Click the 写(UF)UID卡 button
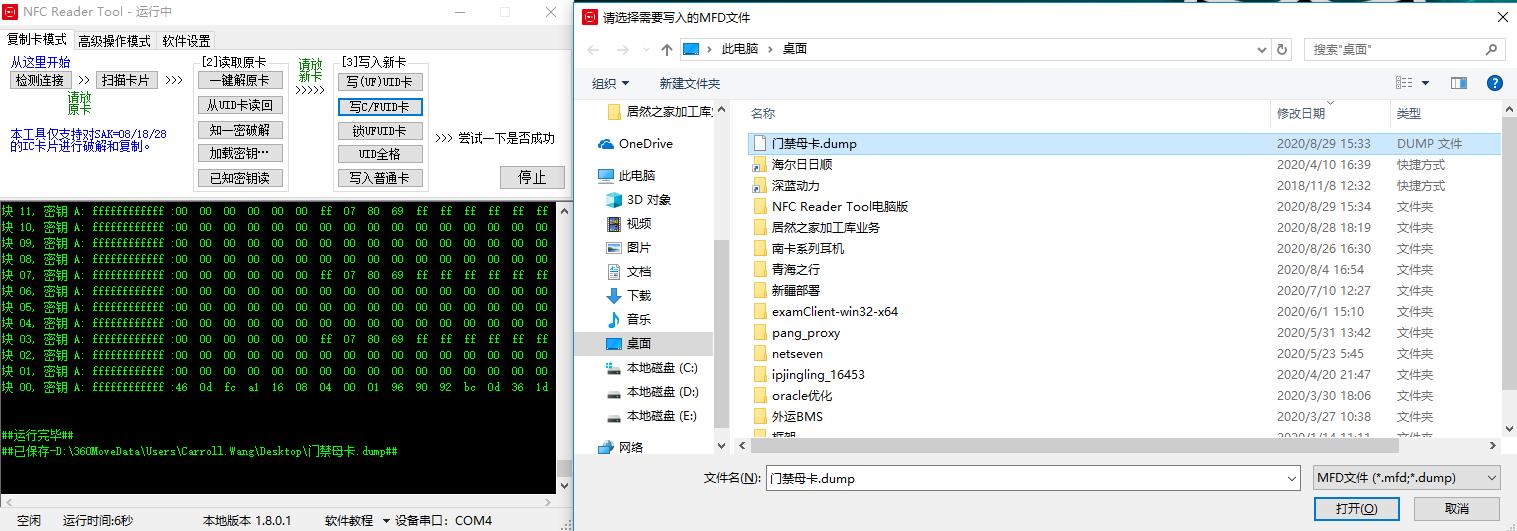This screenshot has height=531, width=1517. click(x=379, y=82)
